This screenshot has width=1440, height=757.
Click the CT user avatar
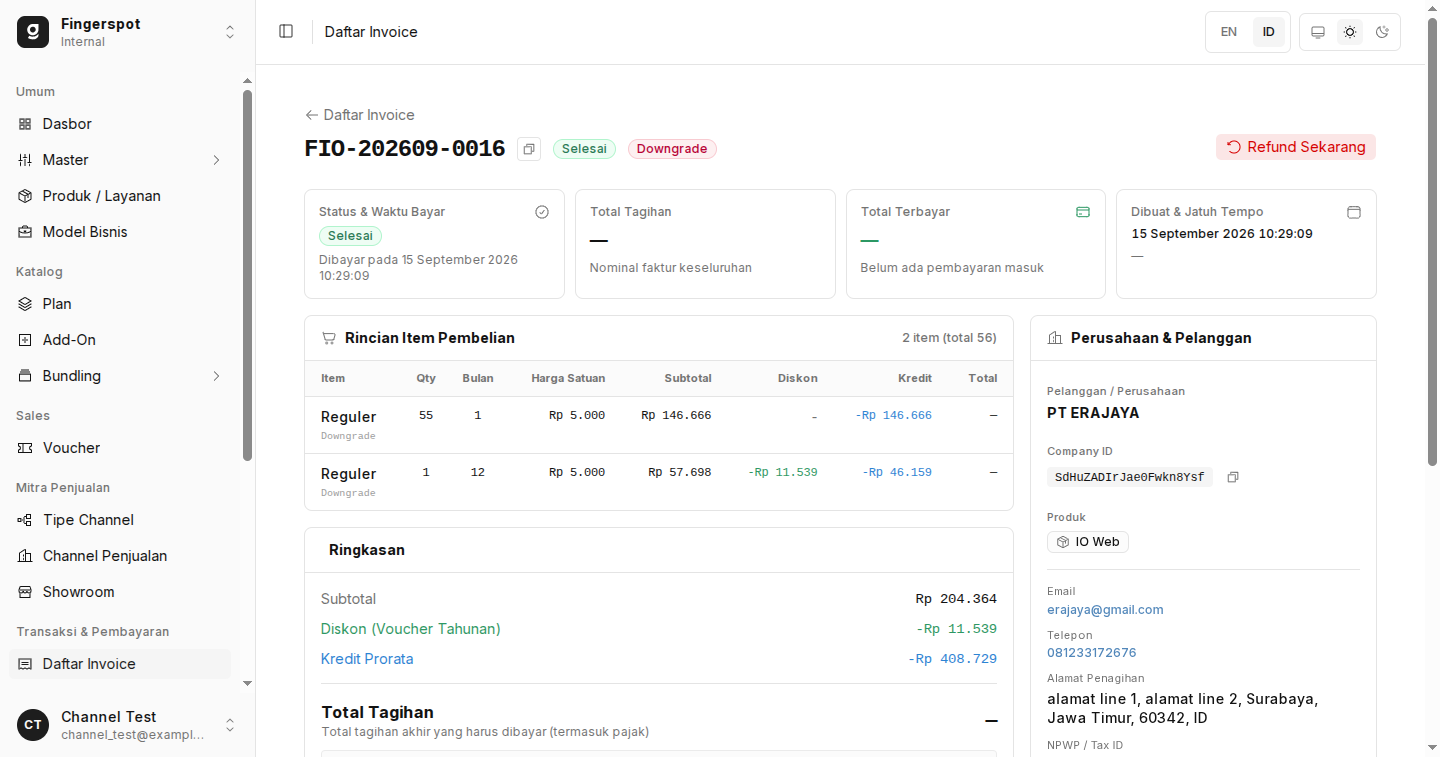[x=33, y=725]
